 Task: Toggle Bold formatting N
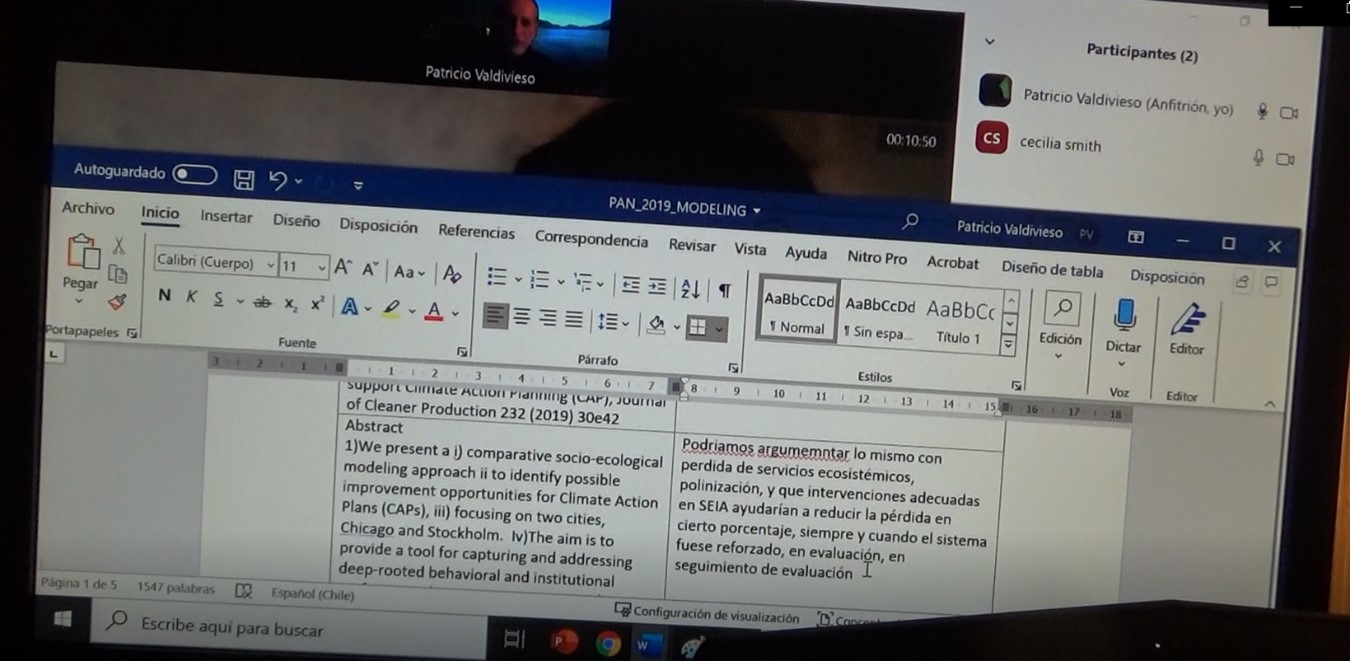click(164, 296)
